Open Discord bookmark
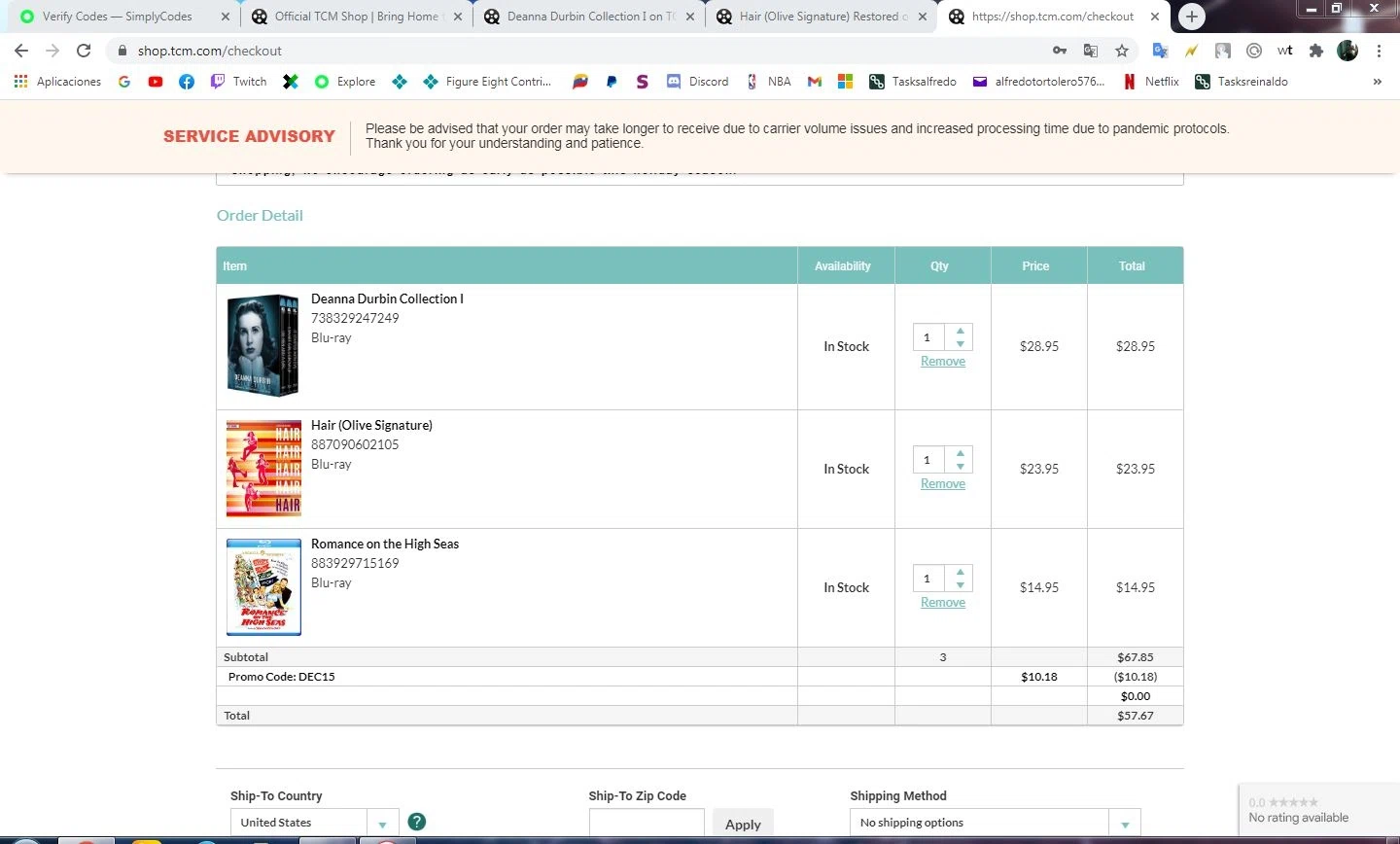The width and height of the screenshot is (1400, 844). click(x=697, y=82)
